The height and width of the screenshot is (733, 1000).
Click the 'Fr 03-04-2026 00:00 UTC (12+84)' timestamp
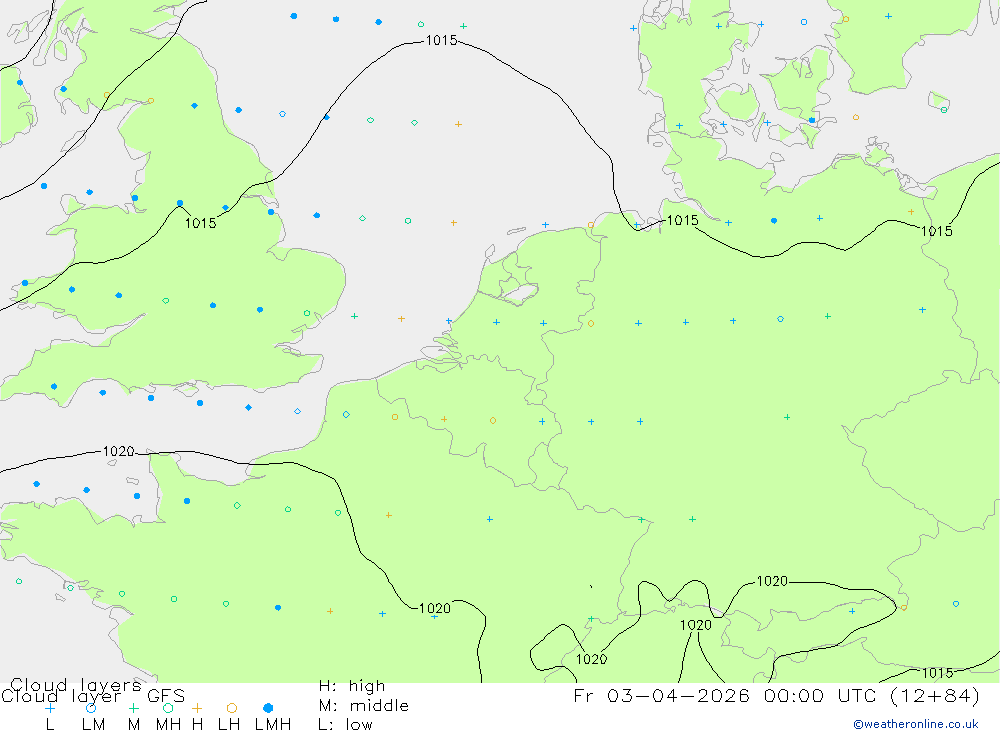[x=776, y=695]
